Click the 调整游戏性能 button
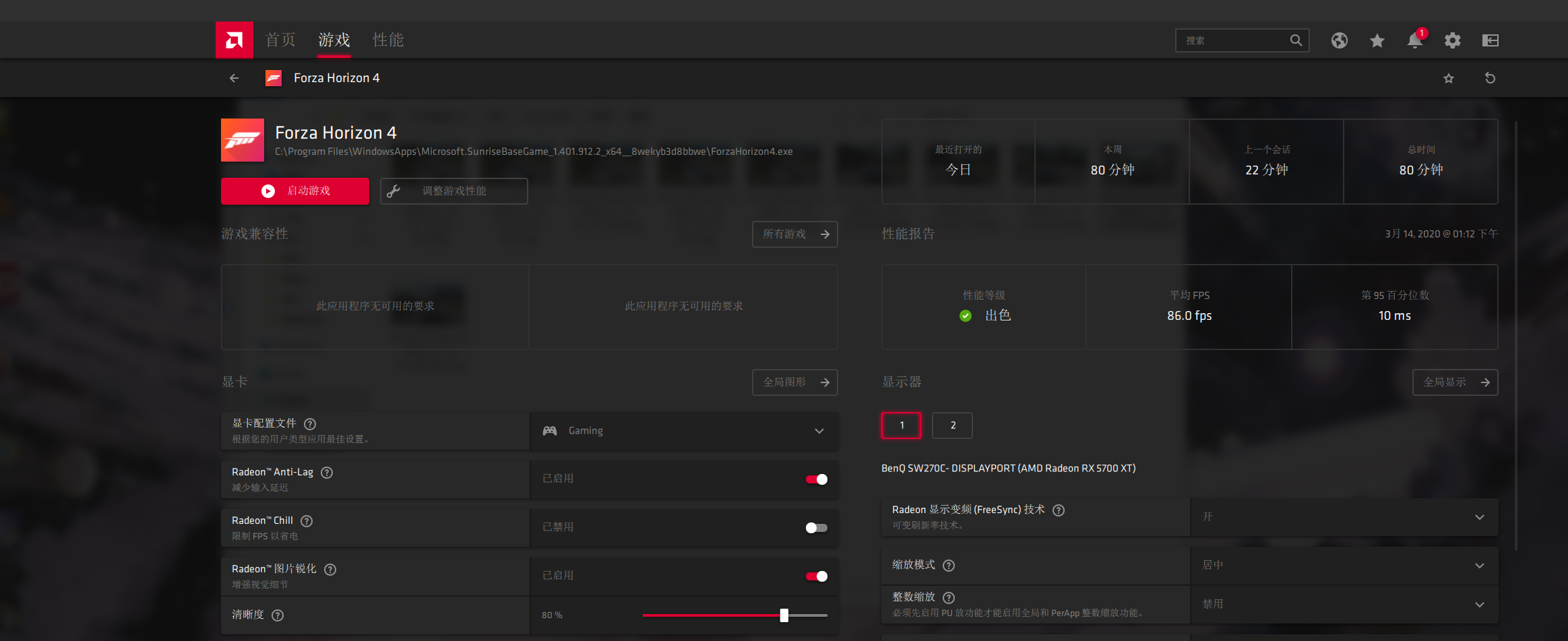The height and width of the screenshot is (641, 1568). coord(453,191)
